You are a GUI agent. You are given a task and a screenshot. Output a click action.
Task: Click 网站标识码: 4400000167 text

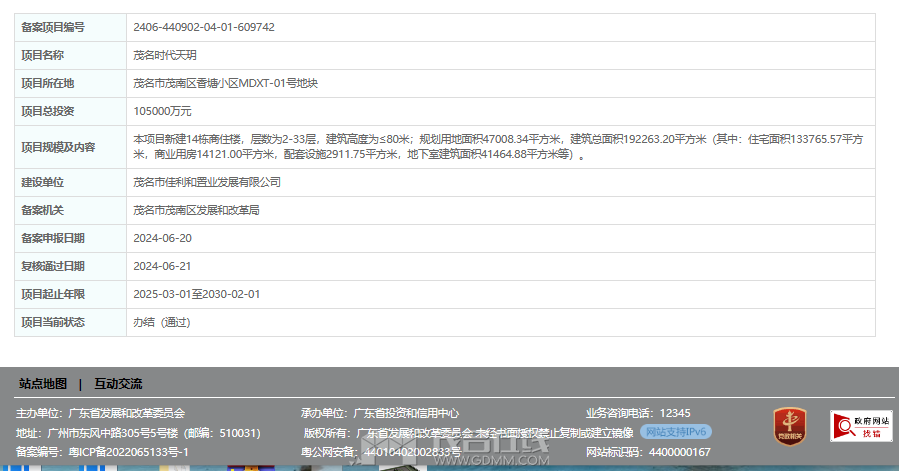pyautogui.click(x=648, y=452)
